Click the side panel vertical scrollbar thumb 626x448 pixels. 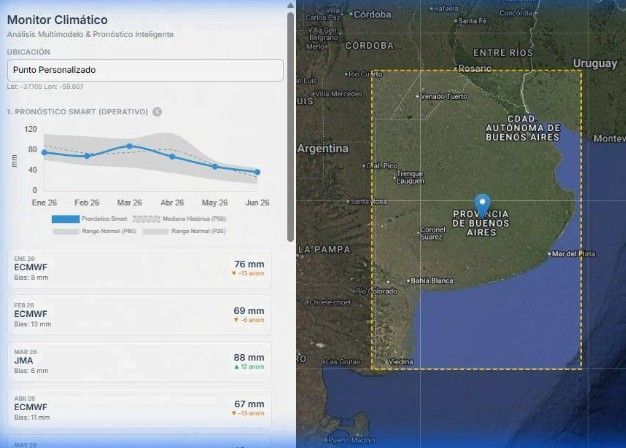pyautogui.click(x=291, y=126)
